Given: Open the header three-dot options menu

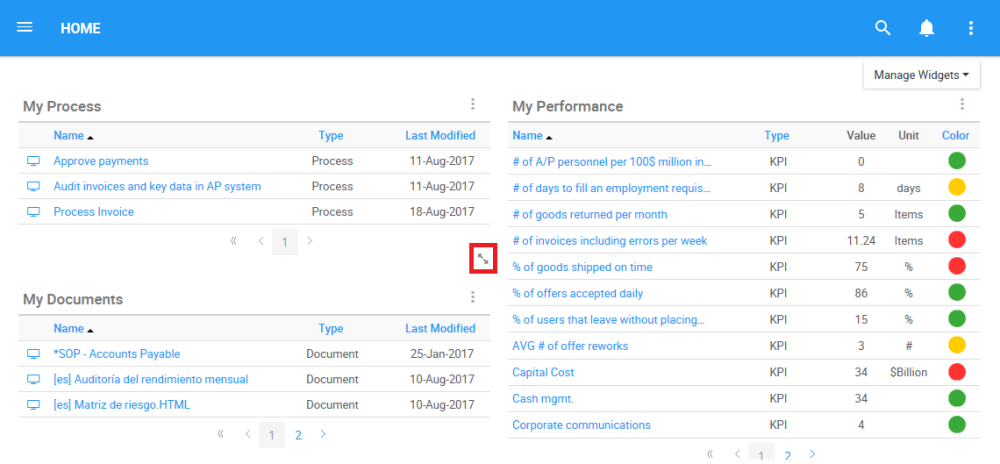Looking at the screenshot, I should coord(970,28).
